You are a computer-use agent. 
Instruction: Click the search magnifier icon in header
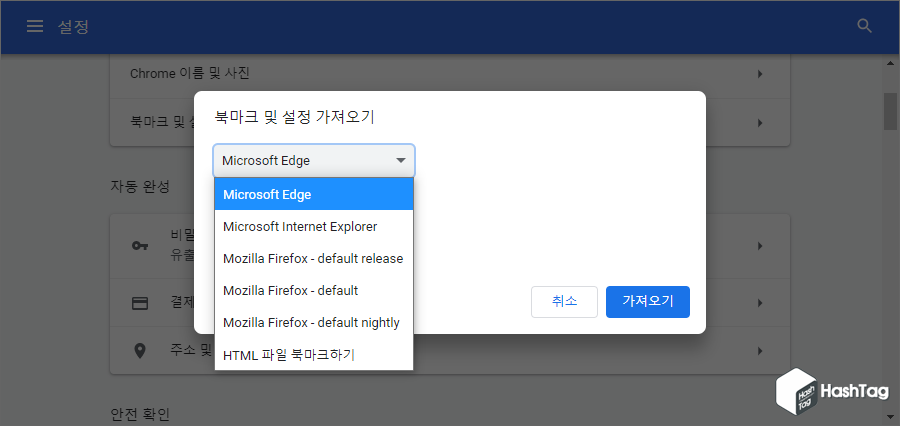tap(864, 26)
